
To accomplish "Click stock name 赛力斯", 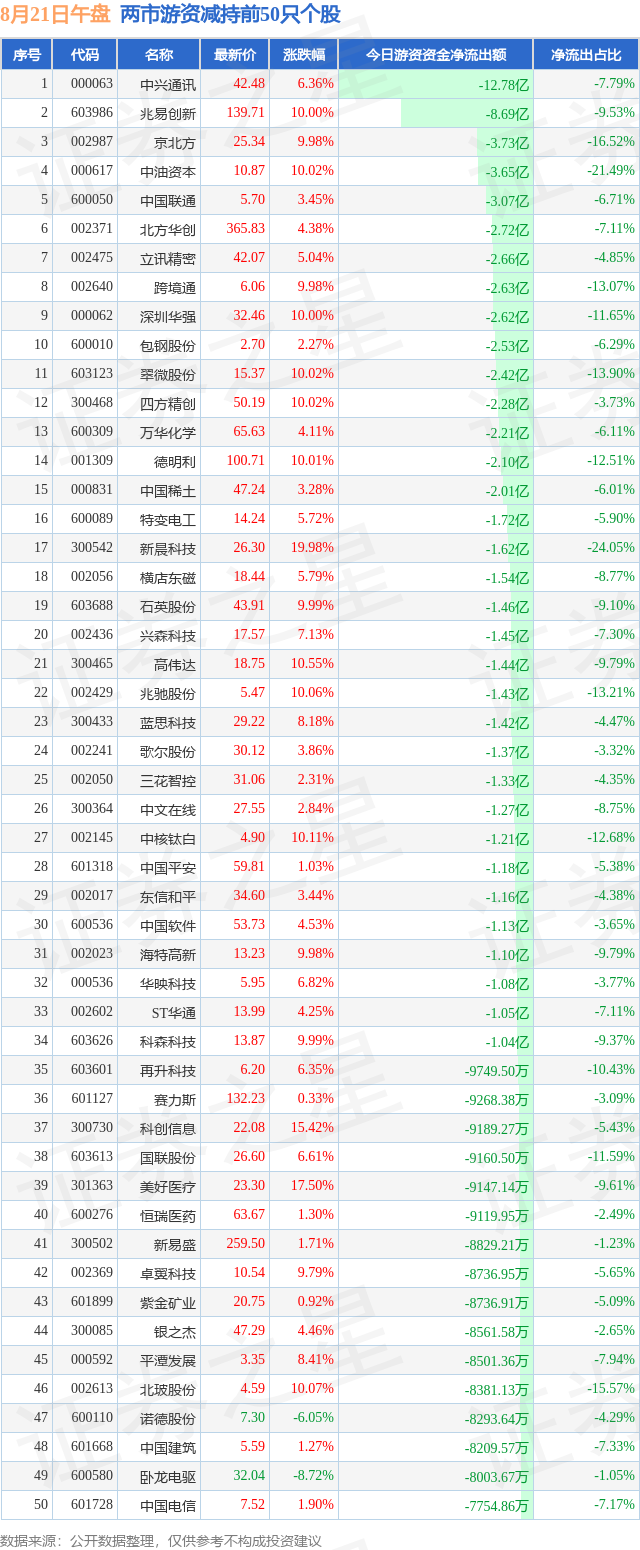I will 175,1099.
